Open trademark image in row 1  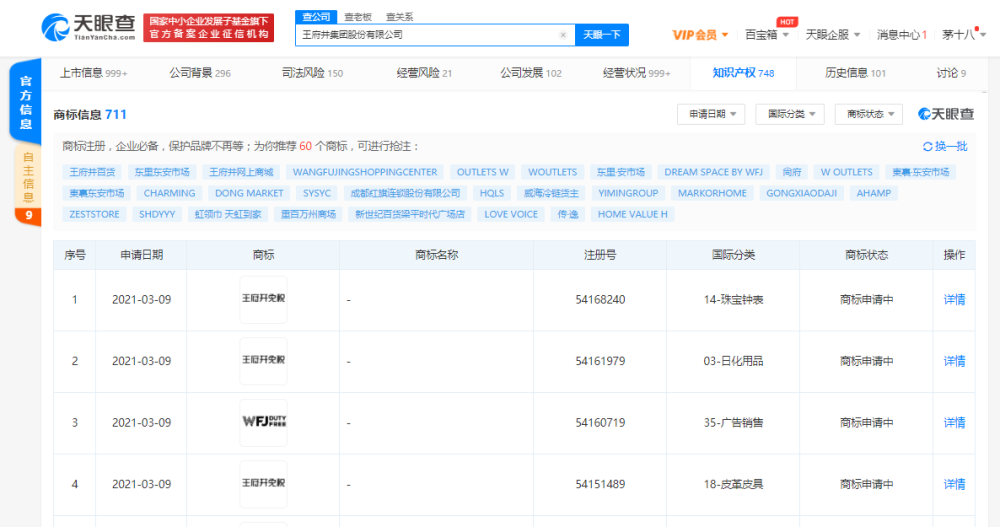pos(263,299)
